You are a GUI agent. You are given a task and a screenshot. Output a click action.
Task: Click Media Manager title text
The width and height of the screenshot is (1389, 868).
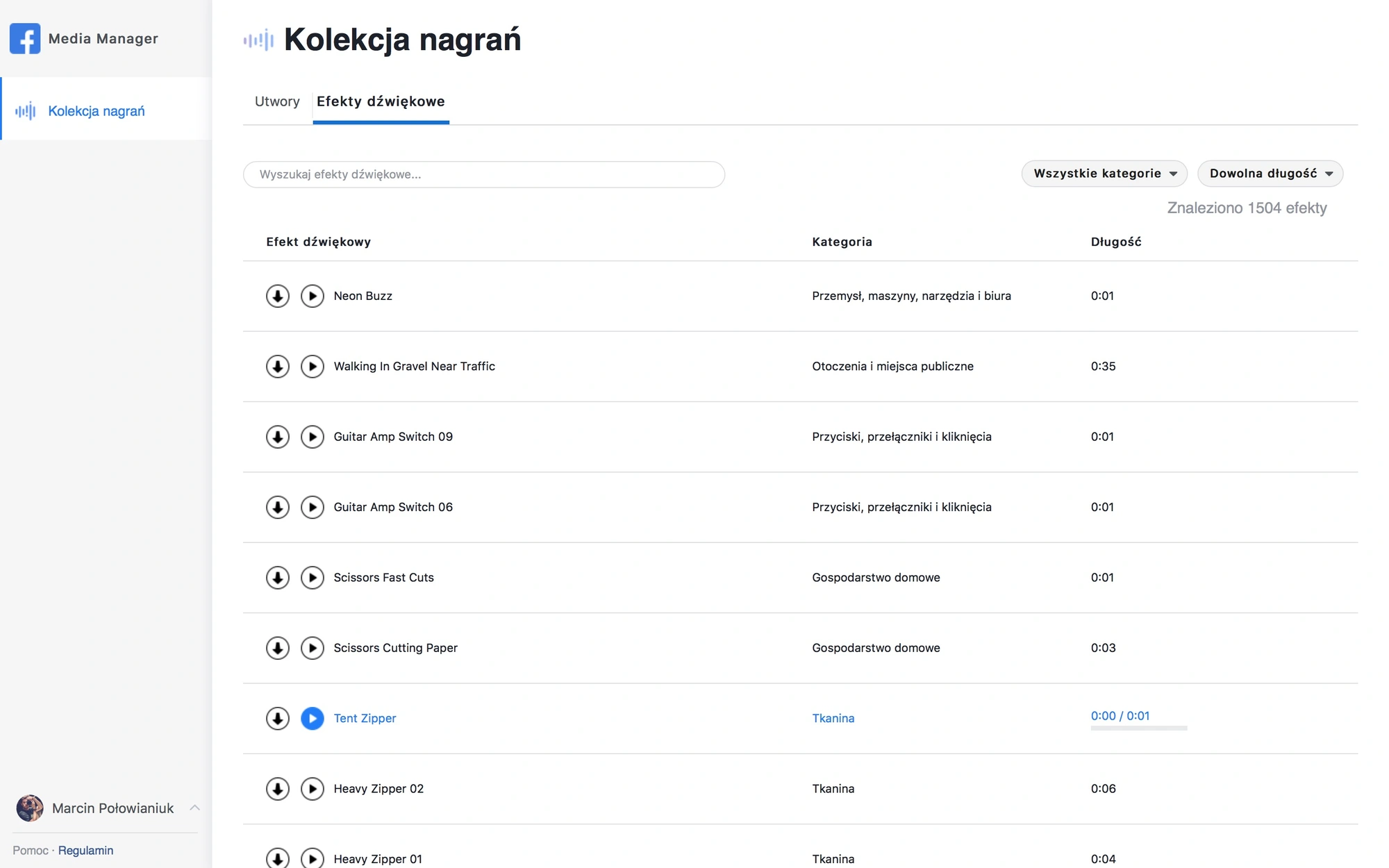103,39
